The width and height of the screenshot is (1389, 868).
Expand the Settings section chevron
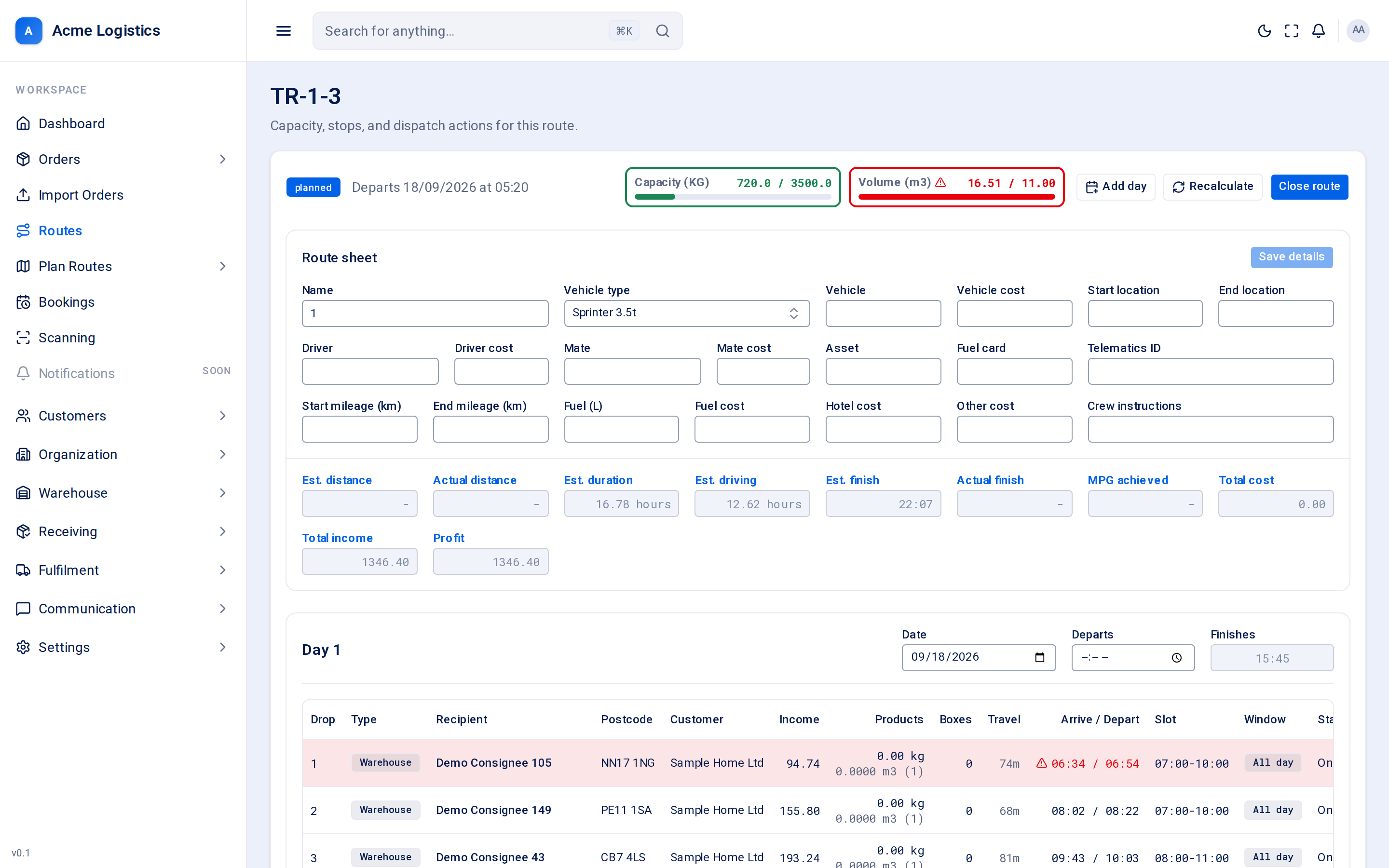pyautogui.click(x=223, y=647)
